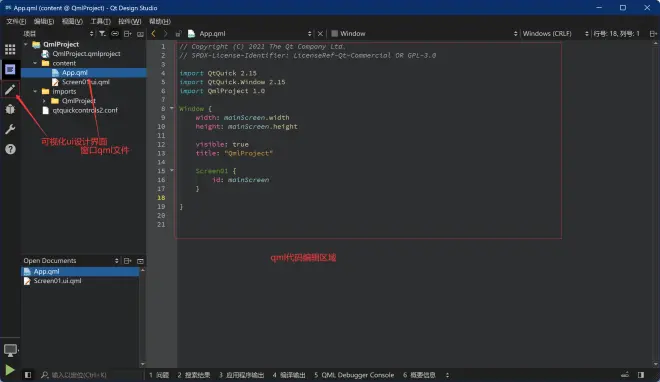
Task: Split the Open Documents panel
Action: 128,261
